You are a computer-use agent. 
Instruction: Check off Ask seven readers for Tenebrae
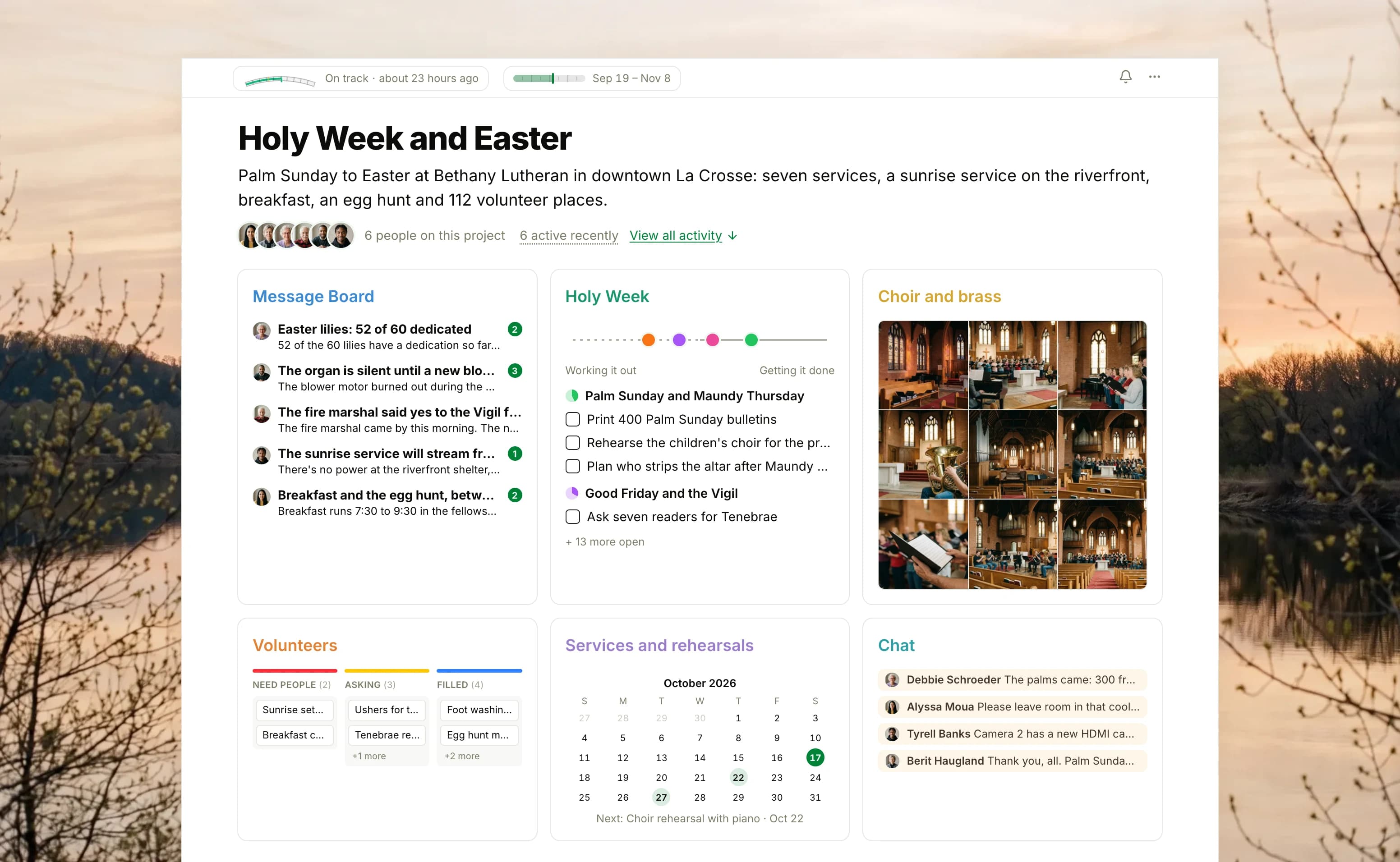tap(572, 517)
